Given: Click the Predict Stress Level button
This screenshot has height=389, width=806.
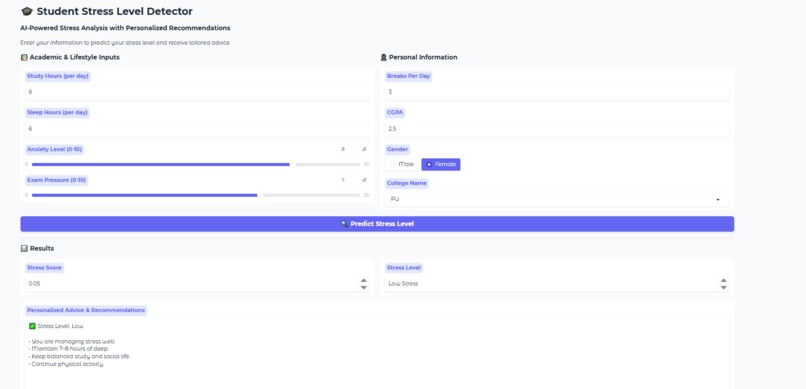Looking at the screenshot, I should point(377,224).
